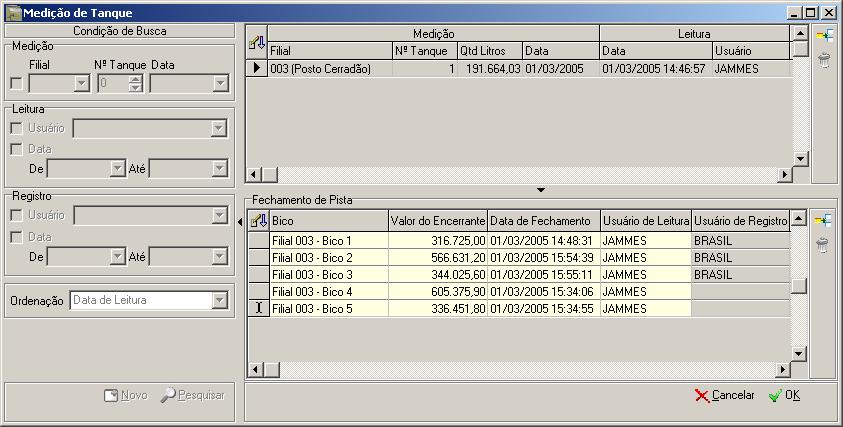Click the down arrow splitter above Fechamento de Pista
Screen dimensions: 843x427
coord(541,190)
